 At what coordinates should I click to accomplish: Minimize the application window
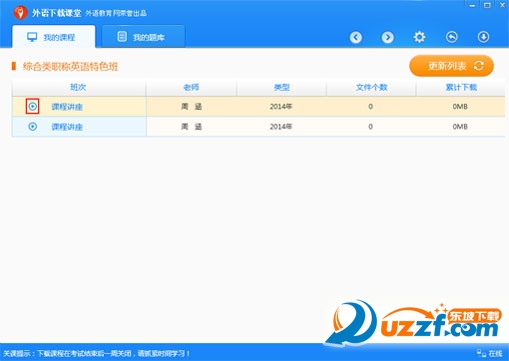tap(472, 5)
